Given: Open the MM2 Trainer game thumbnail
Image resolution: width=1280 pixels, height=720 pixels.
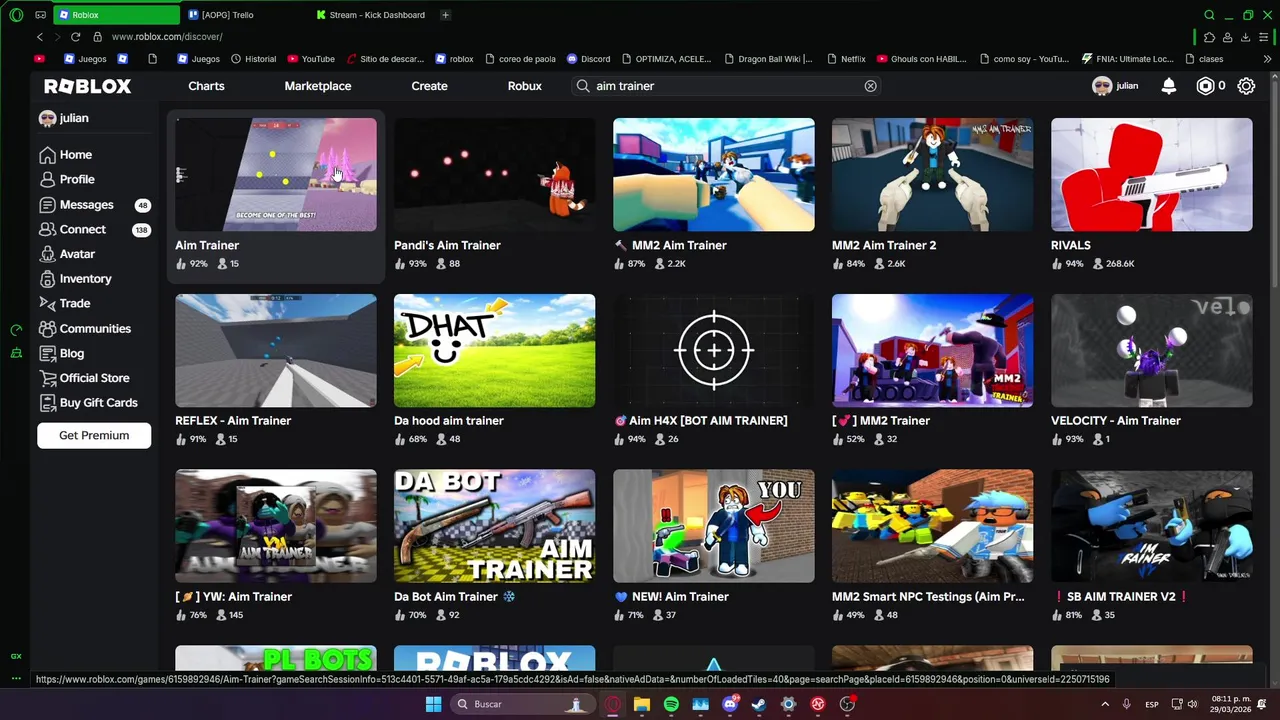Looking at the screenshot, I should pos(932,351).
